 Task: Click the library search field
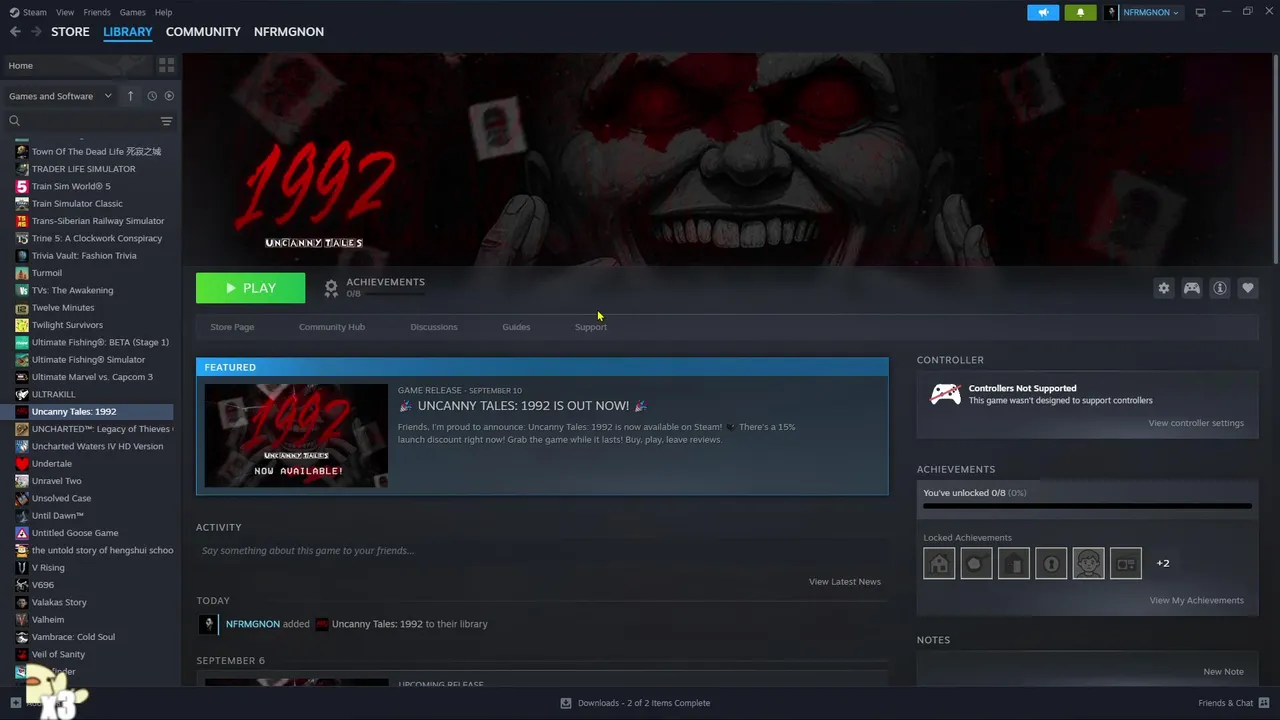(x=81, y=121)
